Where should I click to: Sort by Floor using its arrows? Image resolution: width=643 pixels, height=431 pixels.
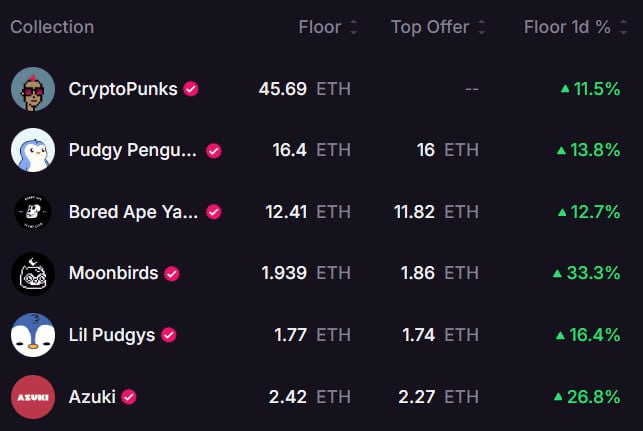(x=353, y=27)
